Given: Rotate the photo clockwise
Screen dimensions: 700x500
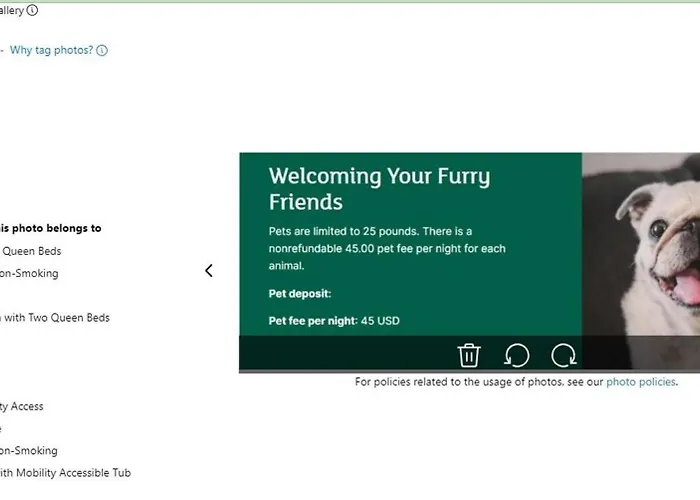Looking at the screenshot, I should (x=564, y=355).
